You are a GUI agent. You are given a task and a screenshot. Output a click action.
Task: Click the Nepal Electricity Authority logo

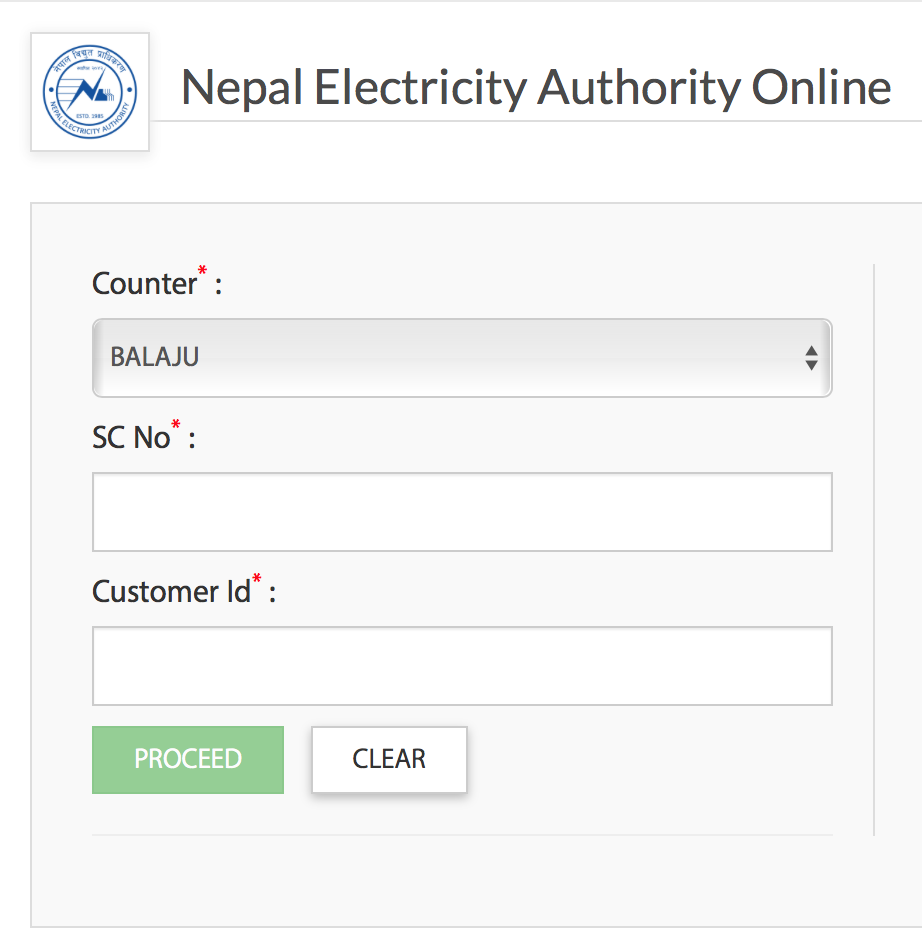click(x=90, y=92)
